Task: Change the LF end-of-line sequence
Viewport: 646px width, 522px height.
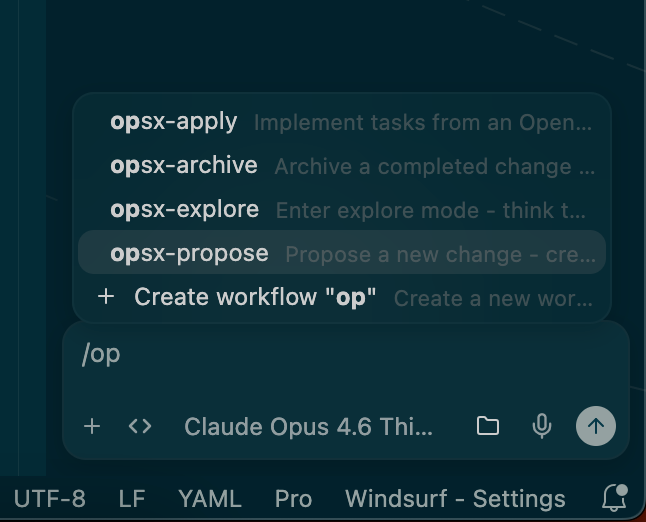Action: 132,499
